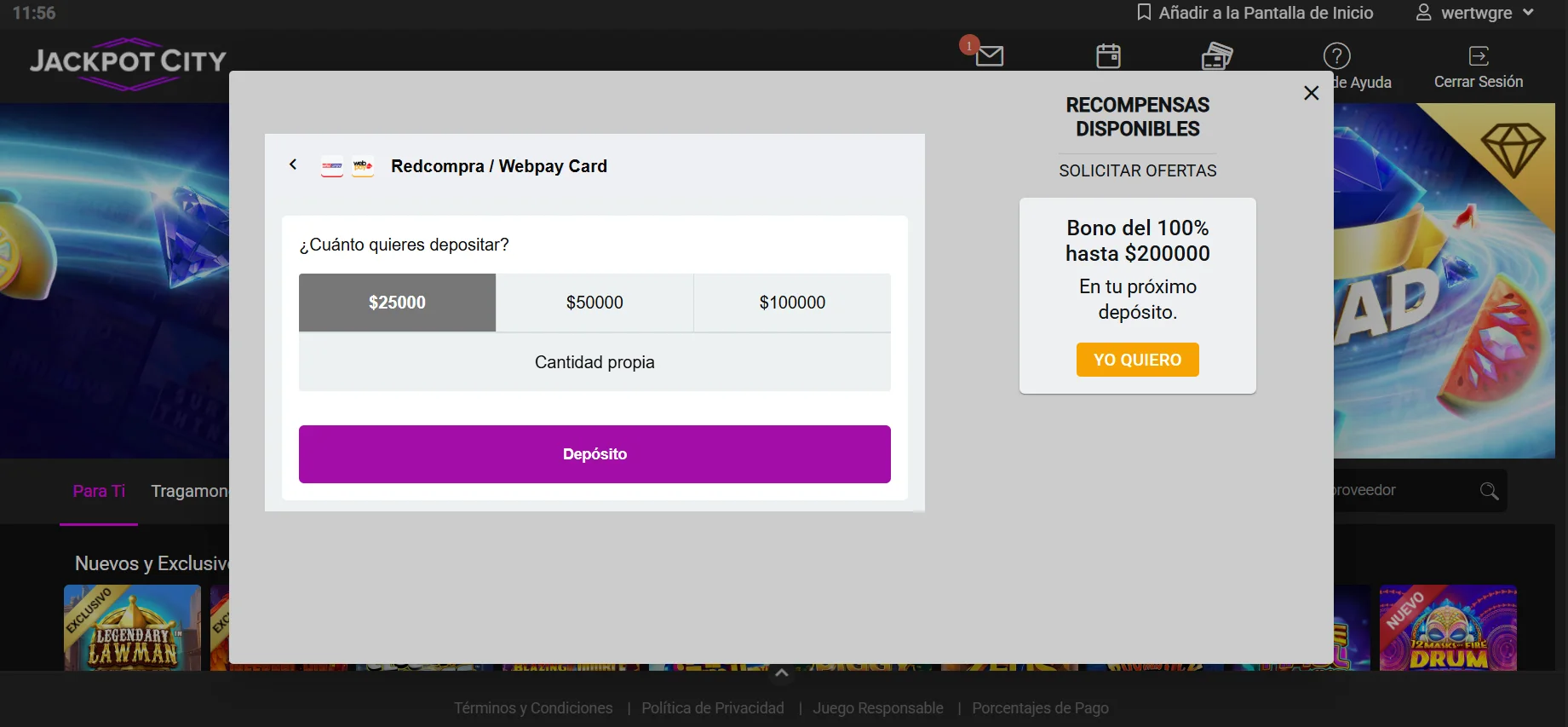The width and height of the screenshot is (1568, 727).
Task: Select the $25000 deposit amount
Action: [397, 303]
